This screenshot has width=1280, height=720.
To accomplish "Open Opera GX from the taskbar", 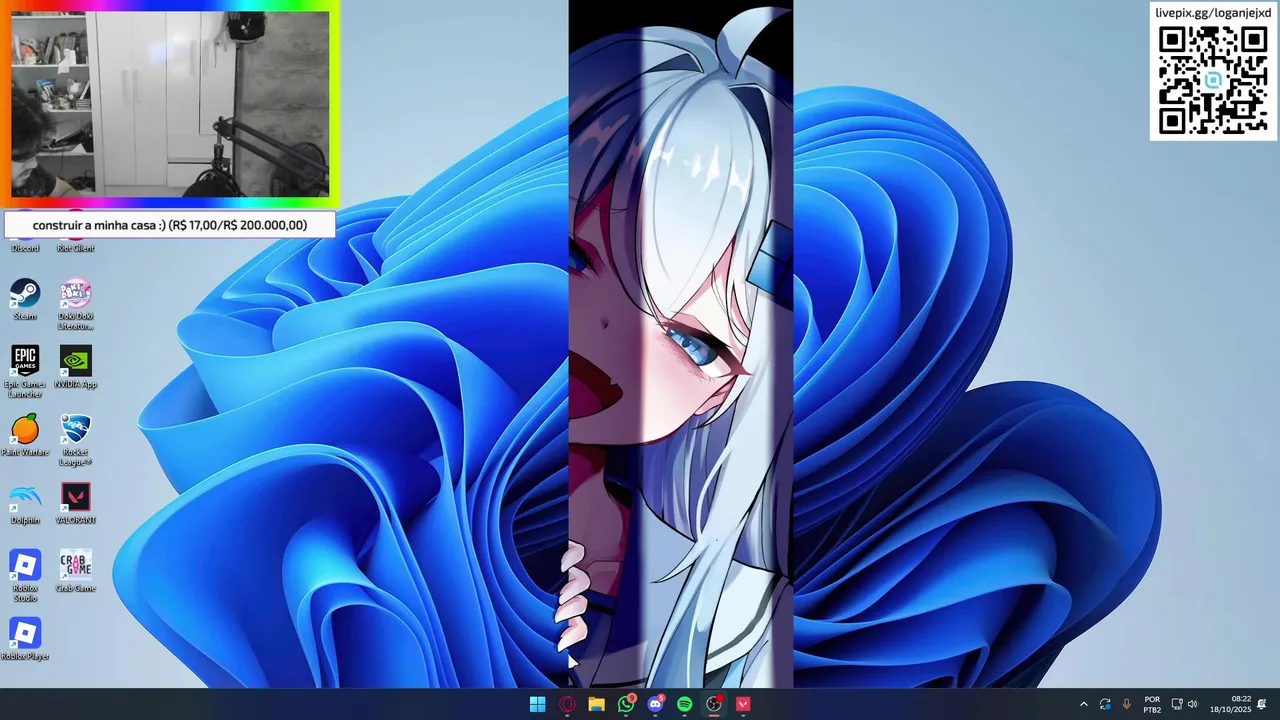I will [x=567, y=704].
